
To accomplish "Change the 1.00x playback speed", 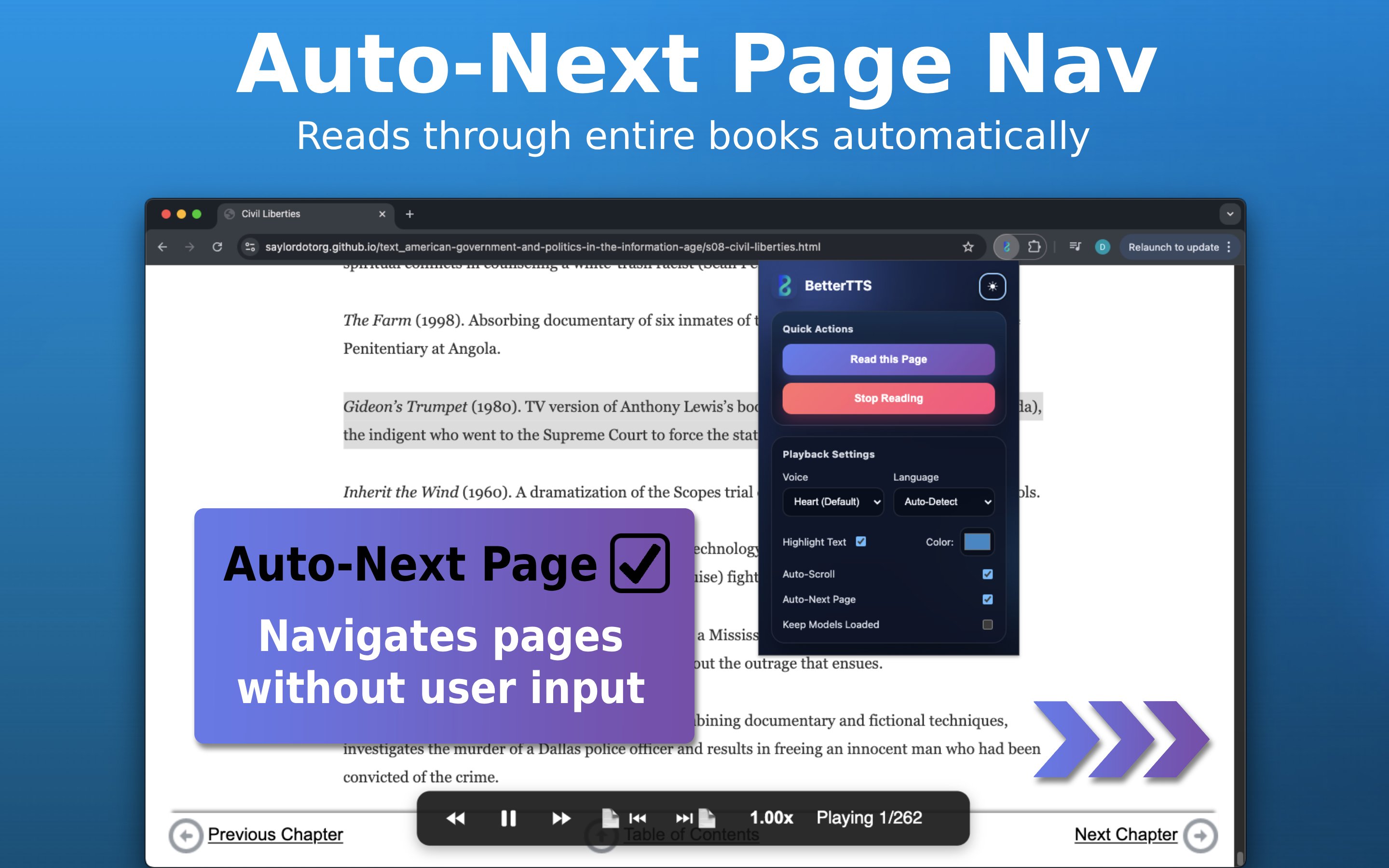I will [x=771, y=818].
